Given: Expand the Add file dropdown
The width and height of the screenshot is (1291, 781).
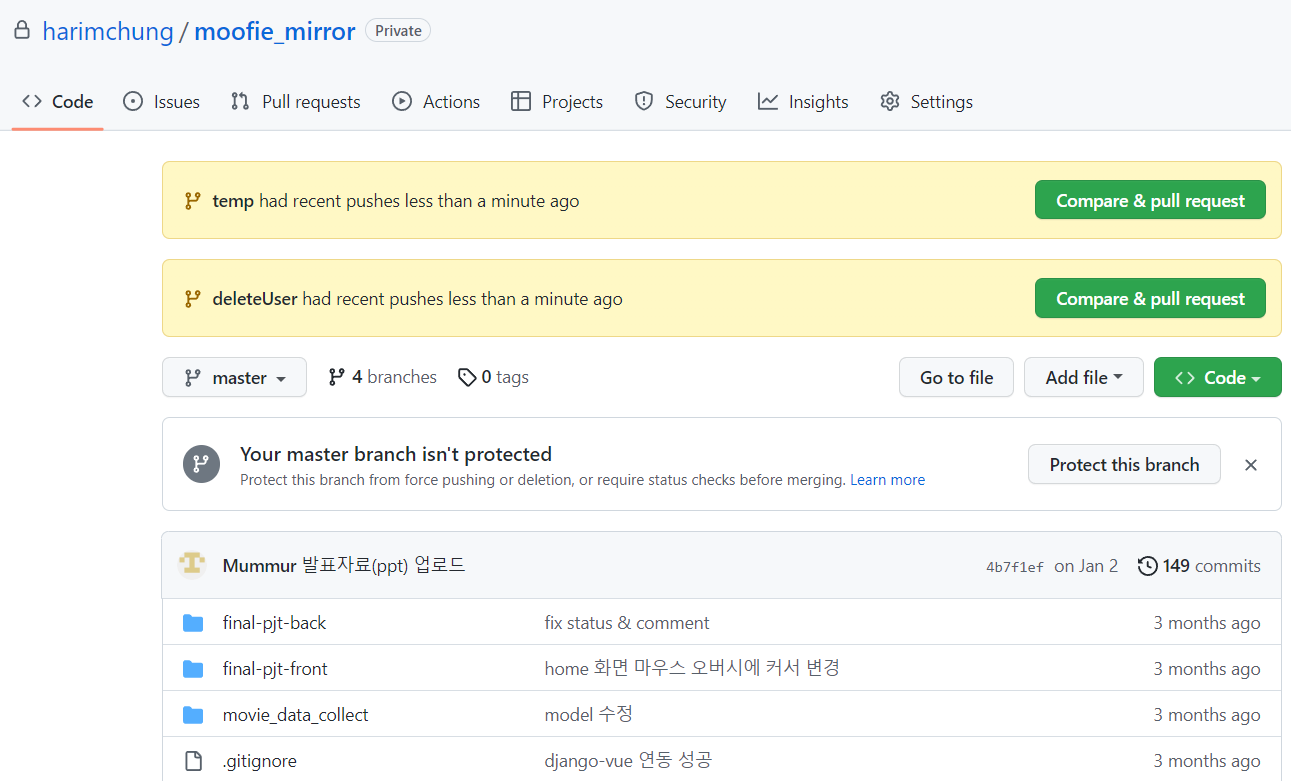Looking at the screenshot, I should click(x=1084, y=377).
